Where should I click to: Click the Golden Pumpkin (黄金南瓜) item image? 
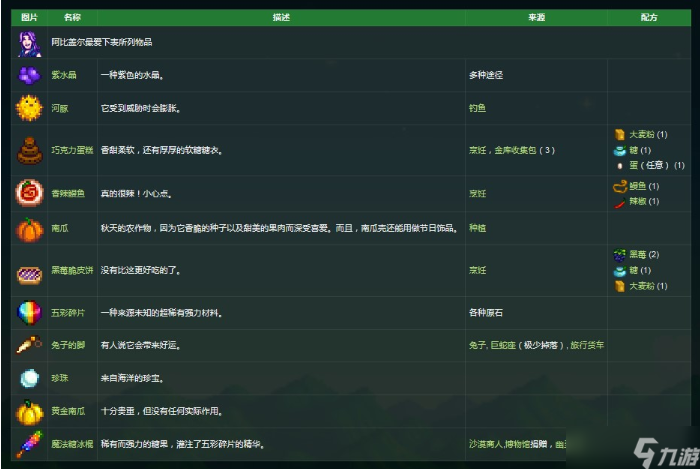point(29,412)
